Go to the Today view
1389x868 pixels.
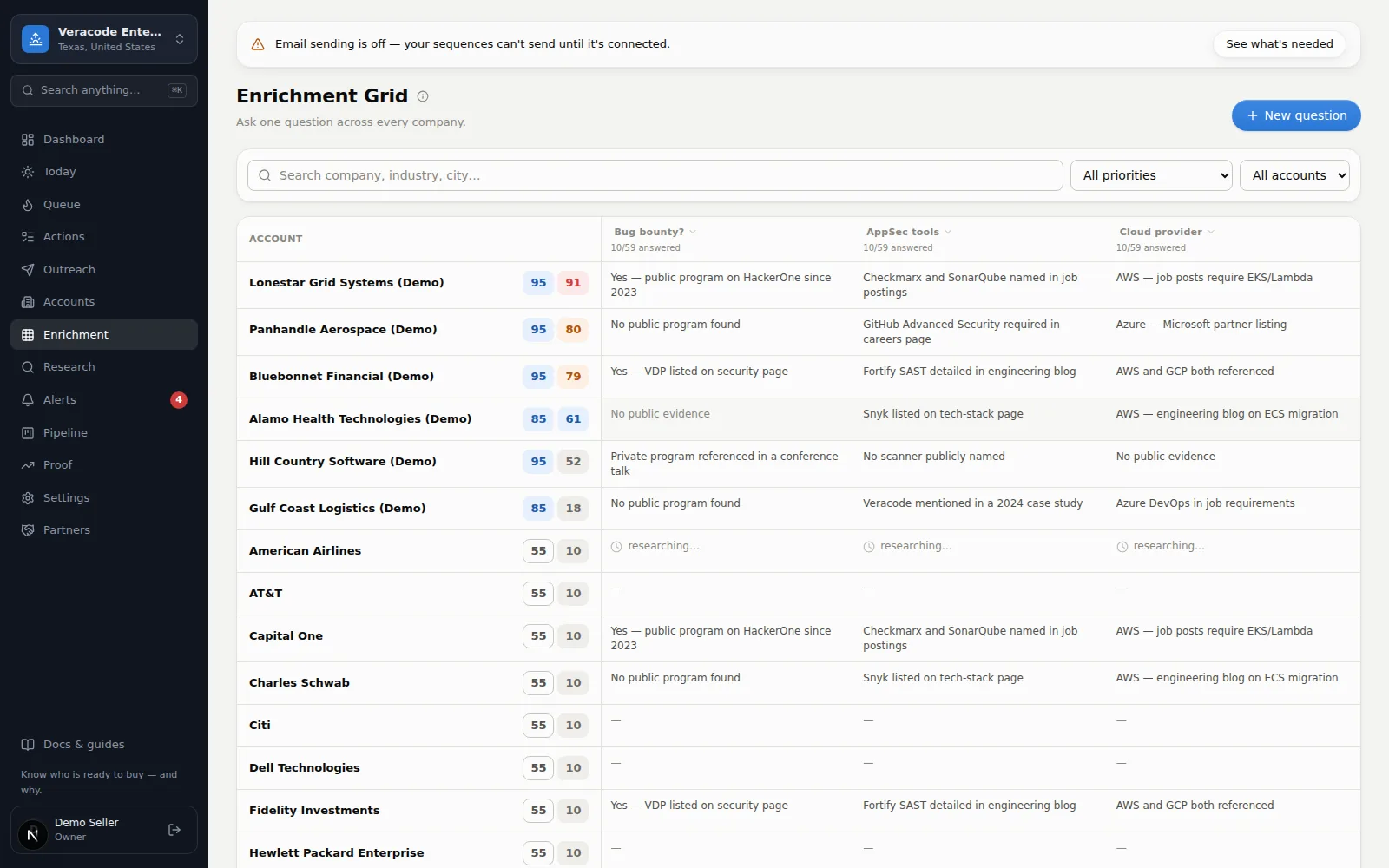coord(104,172)
